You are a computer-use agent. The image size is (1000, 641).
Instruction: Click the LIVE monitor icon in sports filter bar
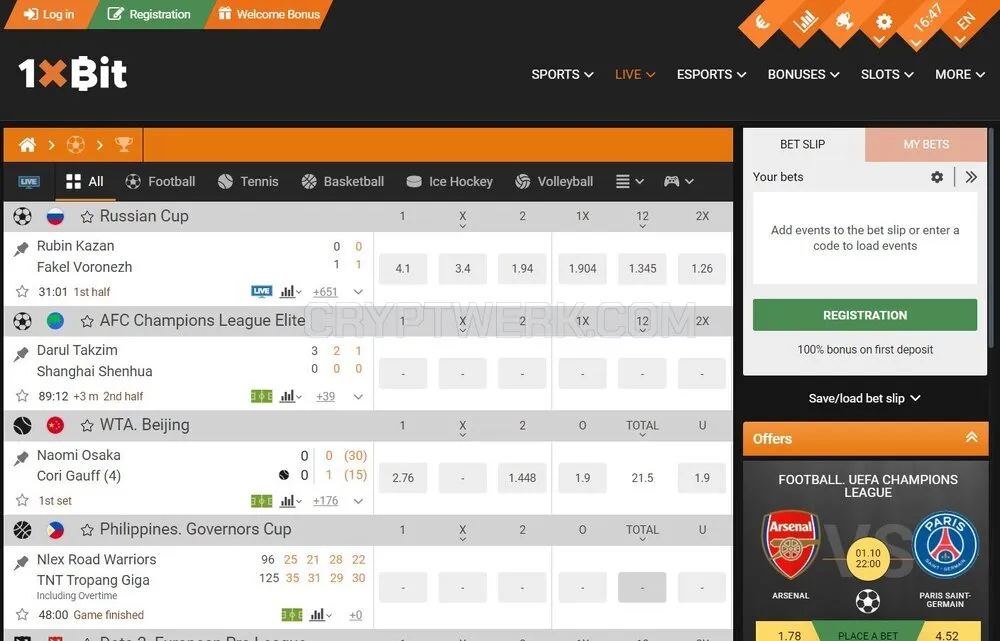click(29, 182)
